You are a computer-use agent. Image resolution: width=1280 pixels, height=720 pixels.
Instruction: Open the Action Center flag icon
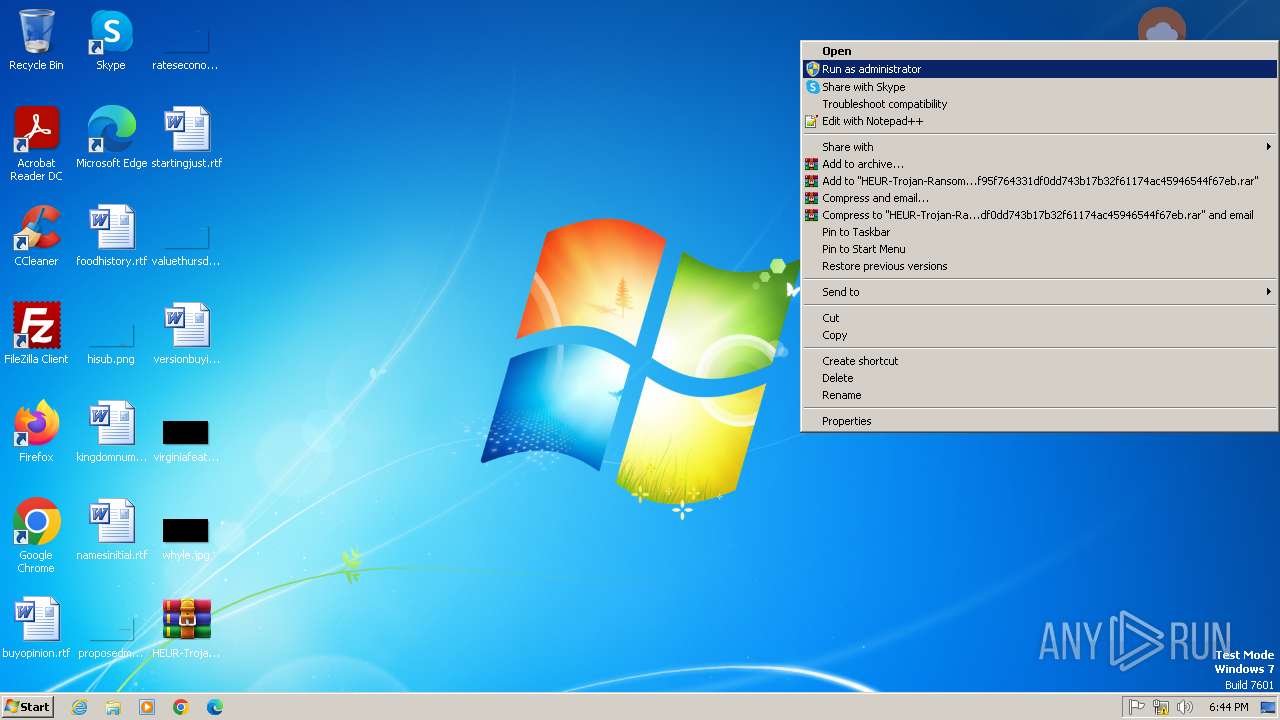pyautogui.click(x=1137, y=707)
